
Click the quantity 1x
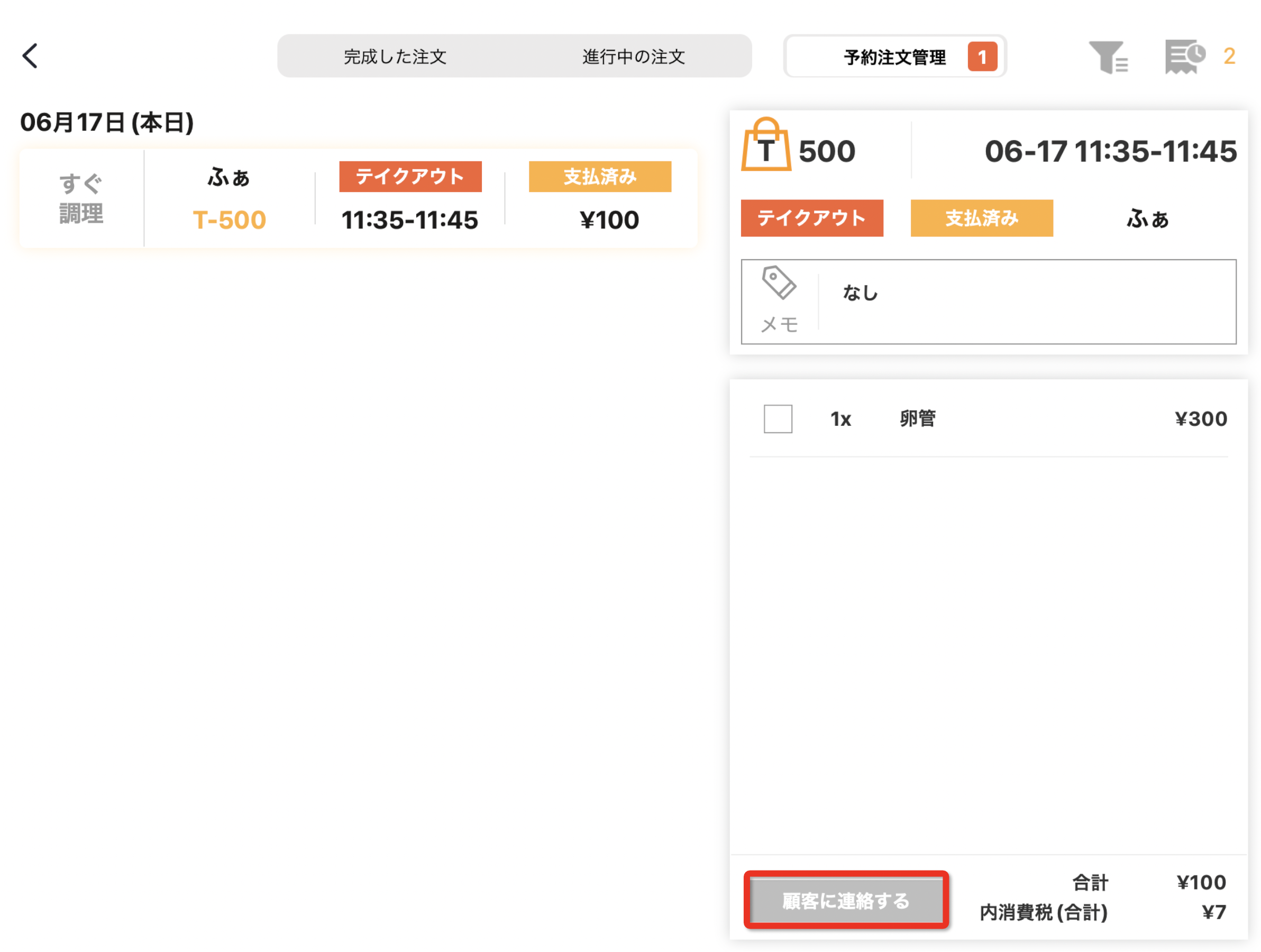[x=840, y=419]
